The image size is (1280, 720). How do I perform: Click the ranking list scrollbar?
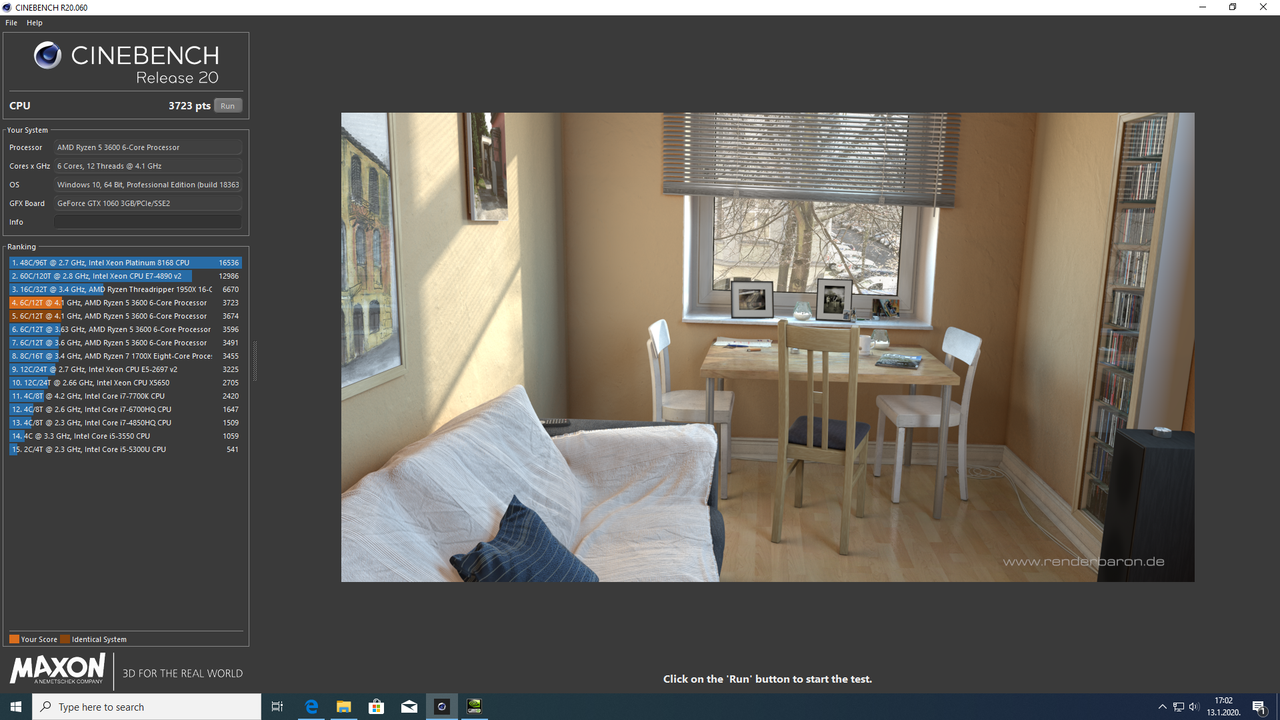(x=253, y=360)
